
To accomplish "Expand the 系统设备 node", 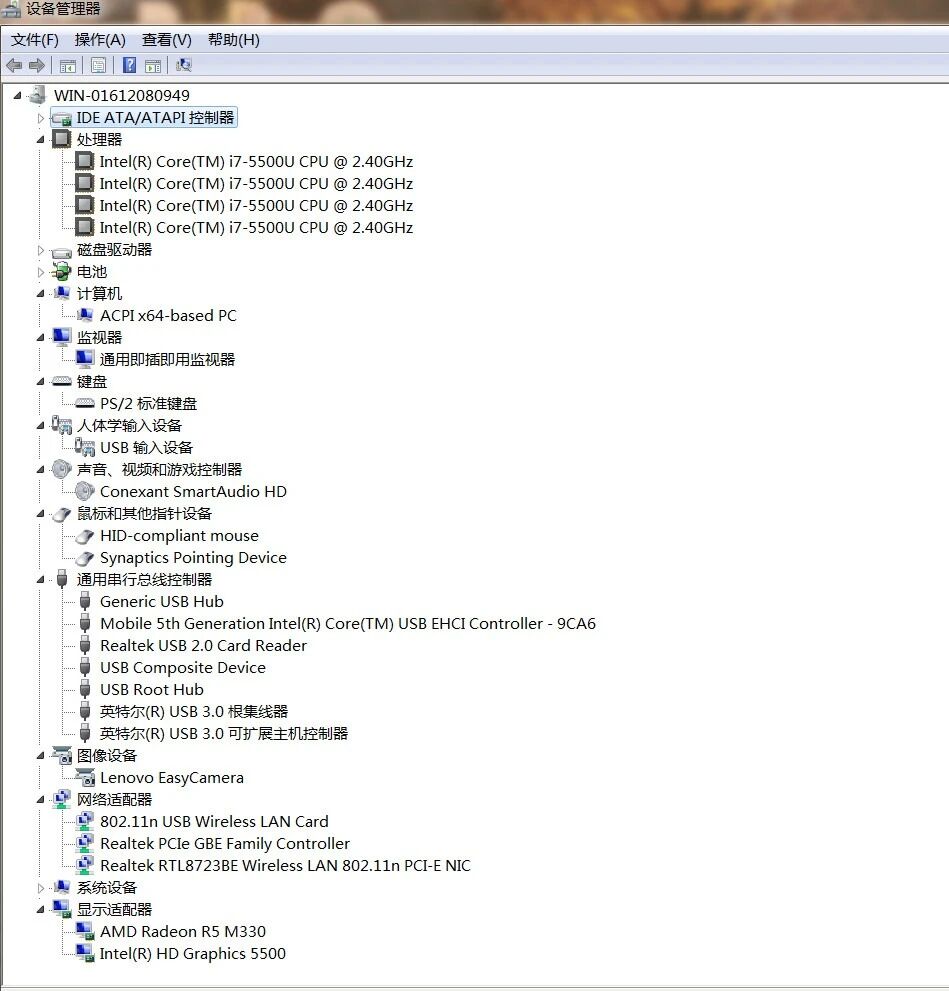I will (40, 888).
